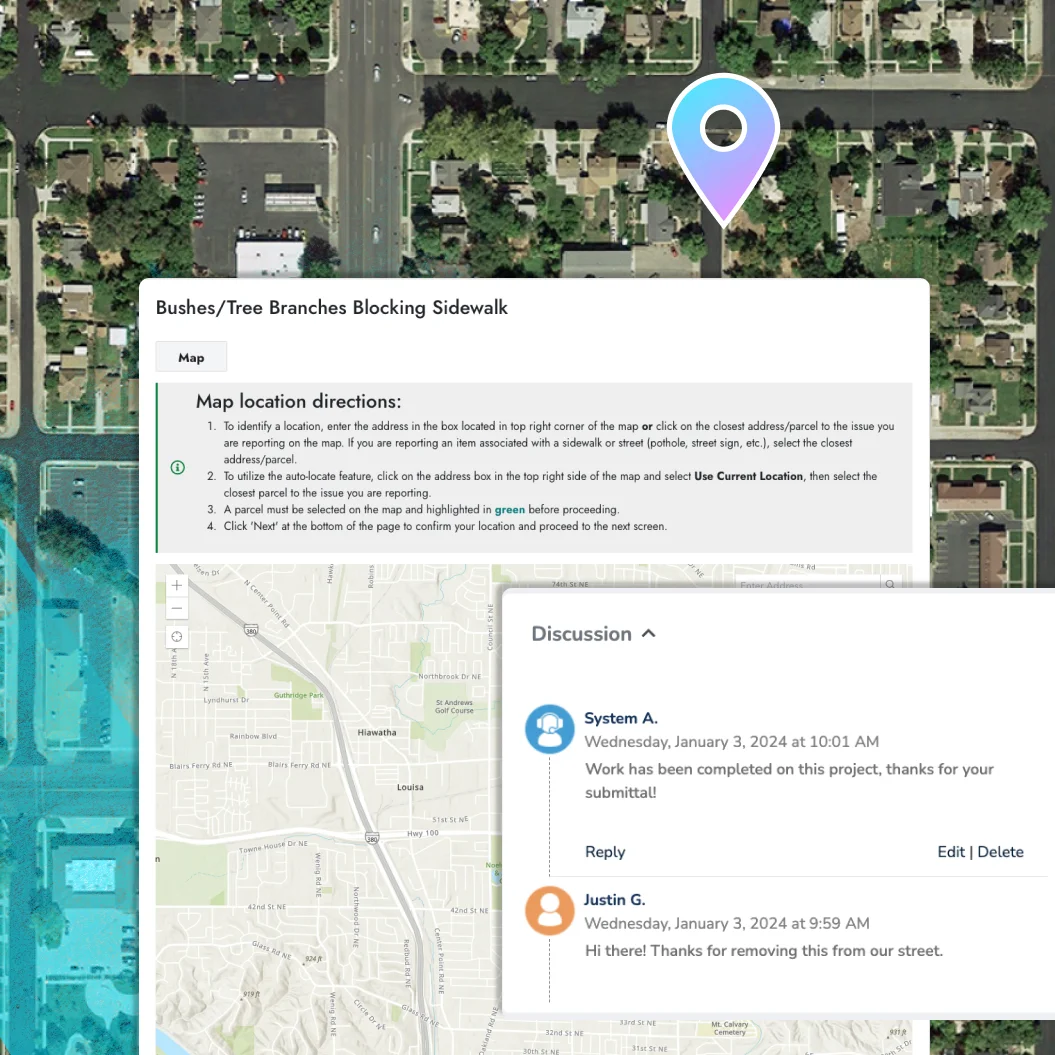
Task: Click the Discussion heading text
Action: [x=581, y=634]
